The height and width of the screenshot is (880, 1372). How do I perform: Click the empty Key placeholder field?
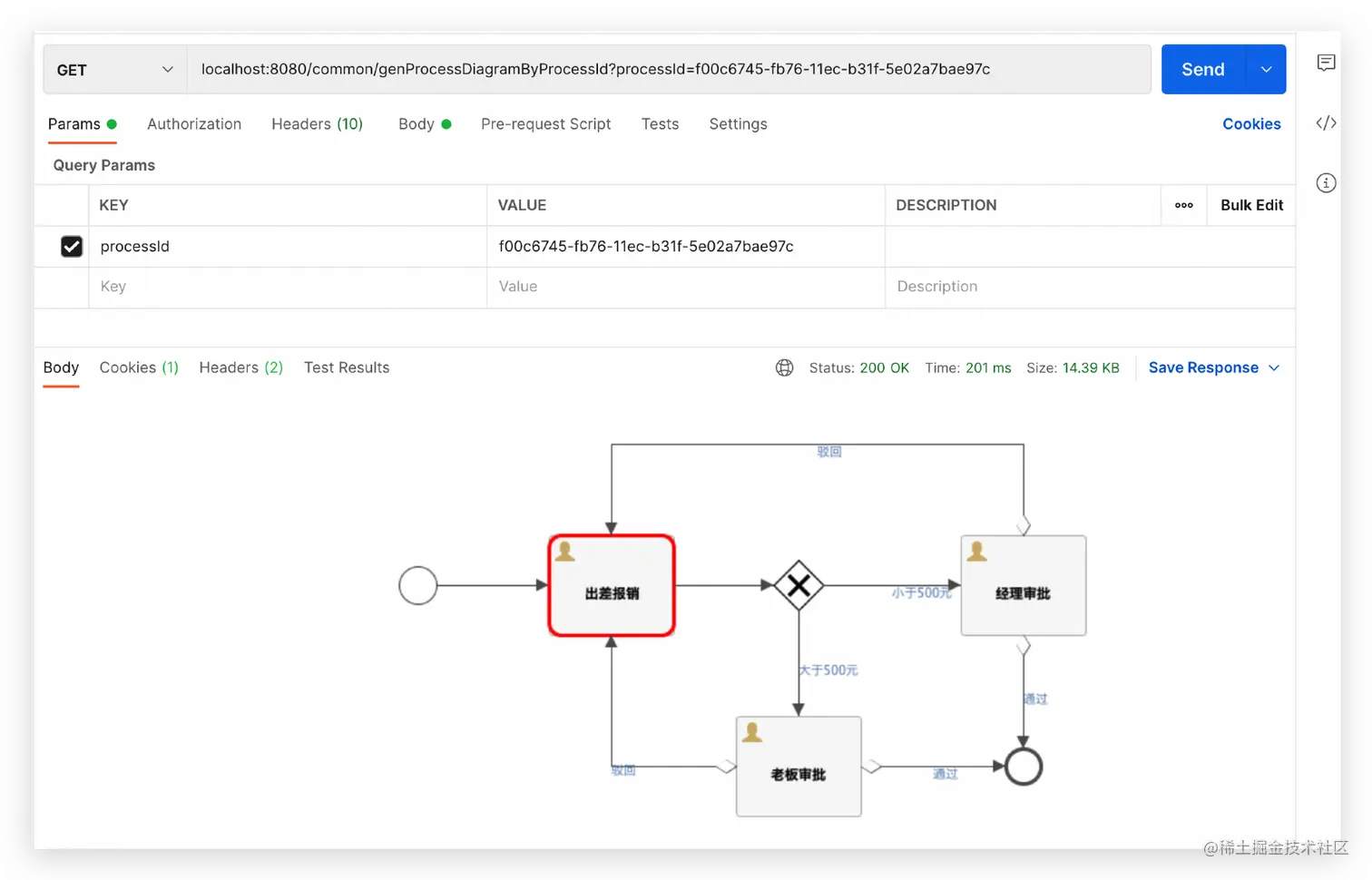[288, 287]
